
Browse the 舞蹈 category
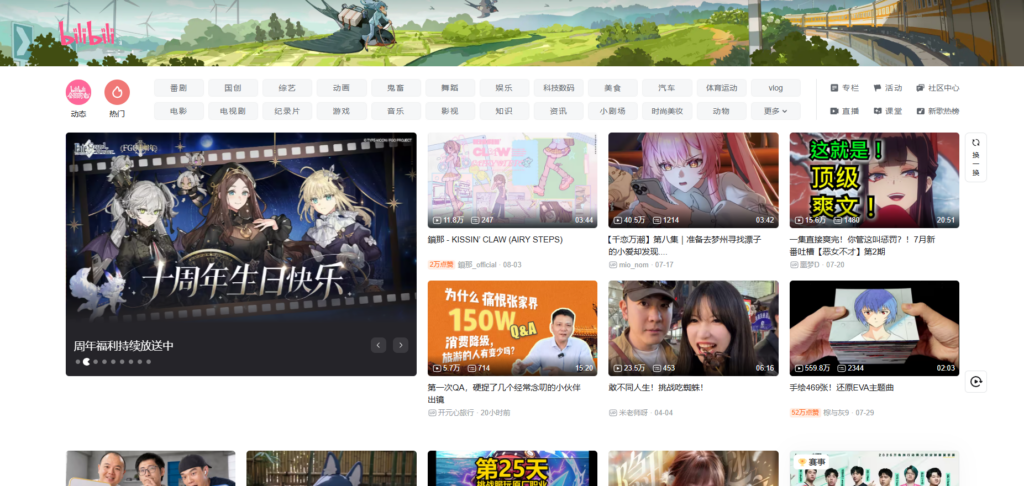(450, 88)
